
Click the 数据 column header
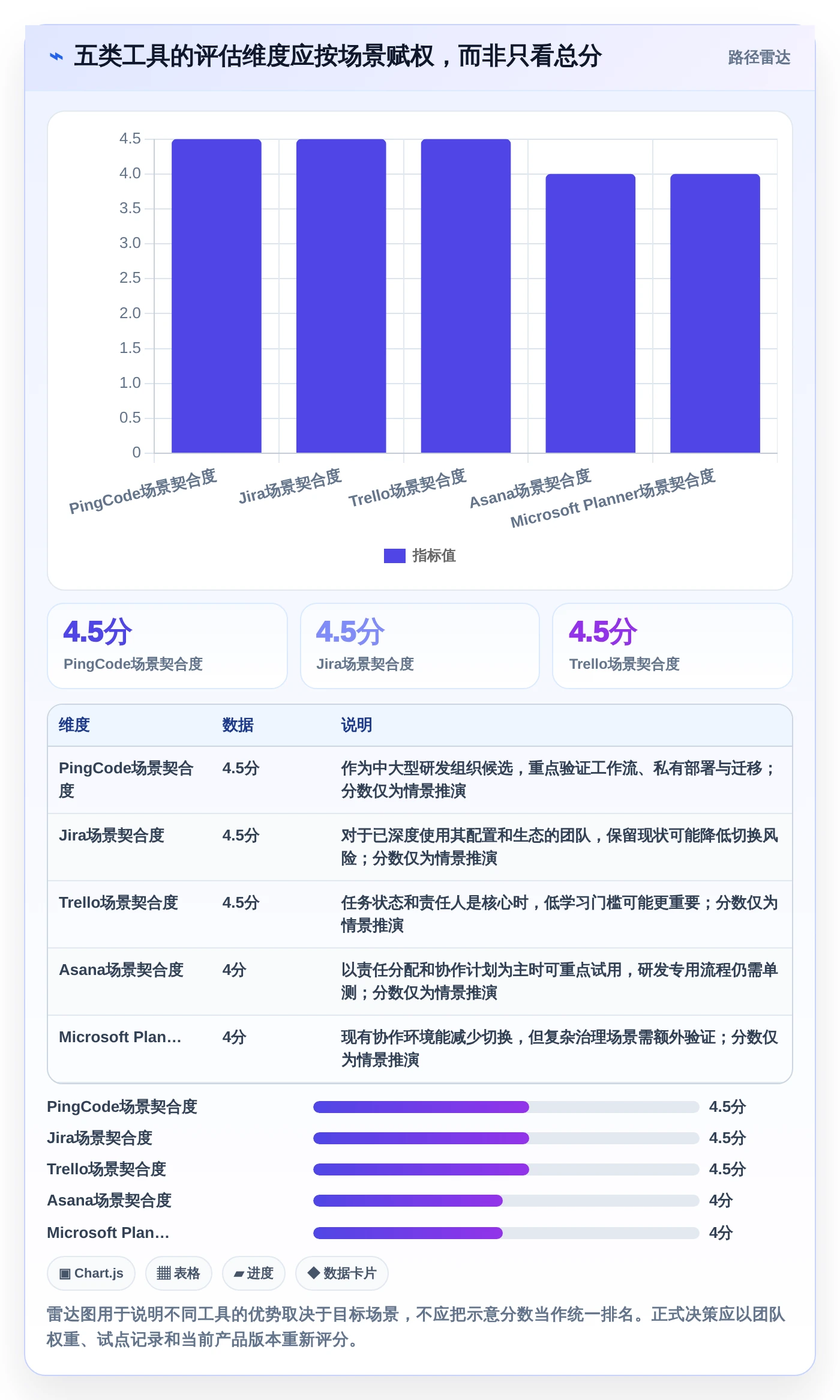238,725
